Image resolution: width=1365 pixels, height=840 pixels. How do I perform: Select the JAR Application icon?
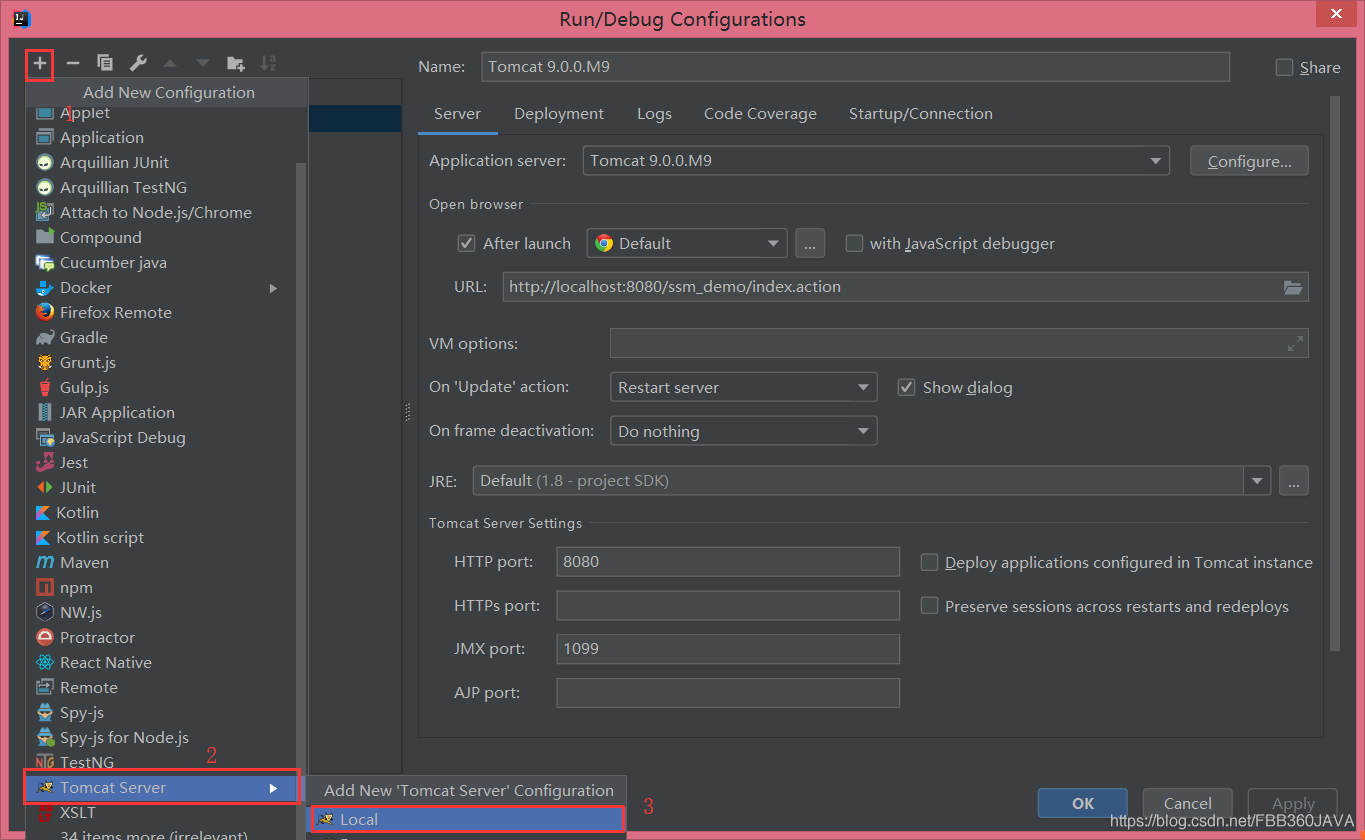[x=44, y=412]
